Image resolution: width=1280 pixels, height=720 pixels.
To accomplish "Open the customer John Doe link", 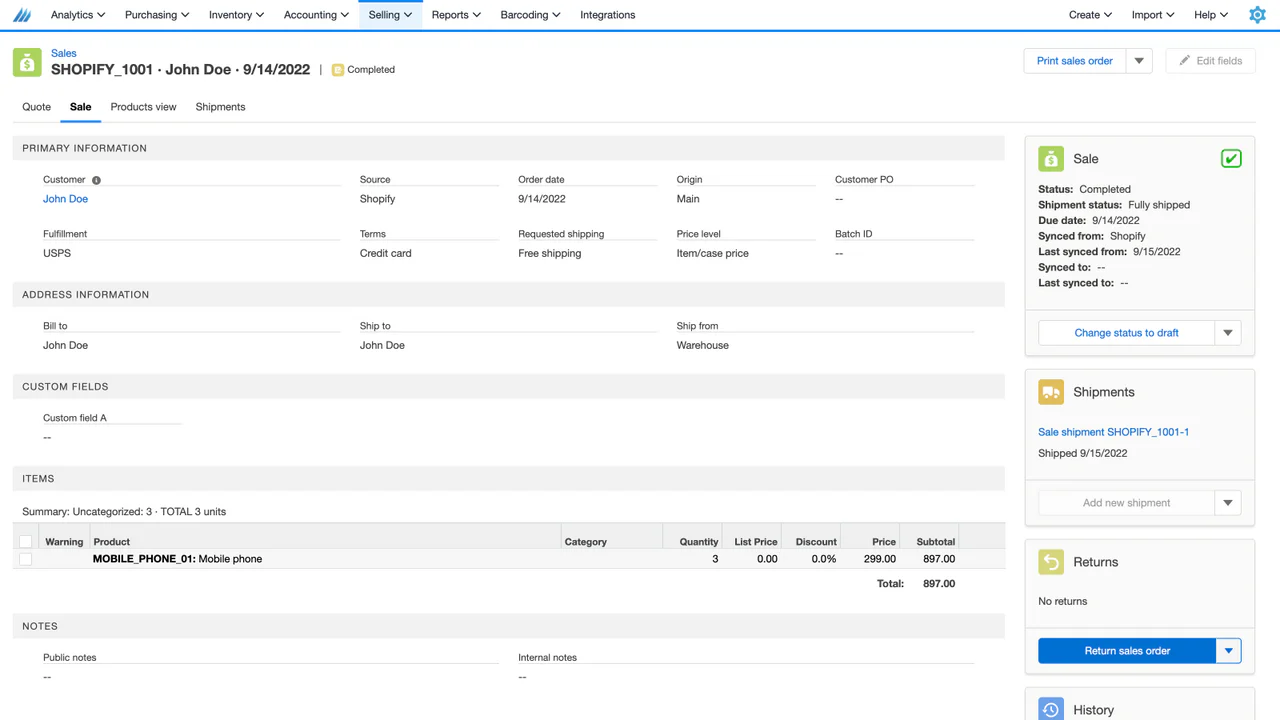I will (65, 198).
